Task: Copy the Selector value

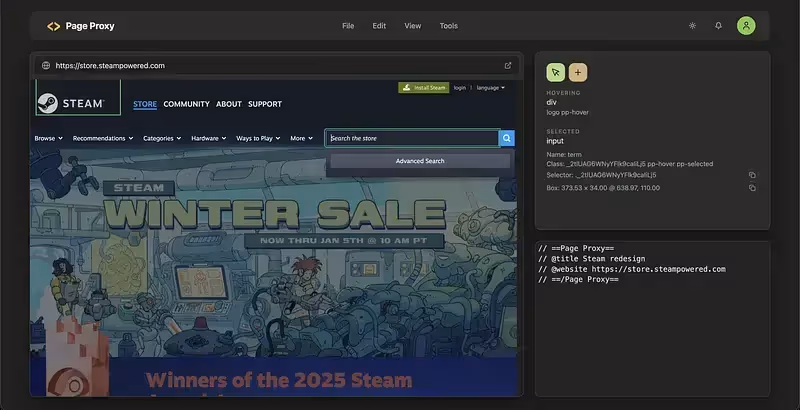Action: [x=752, y=175]
